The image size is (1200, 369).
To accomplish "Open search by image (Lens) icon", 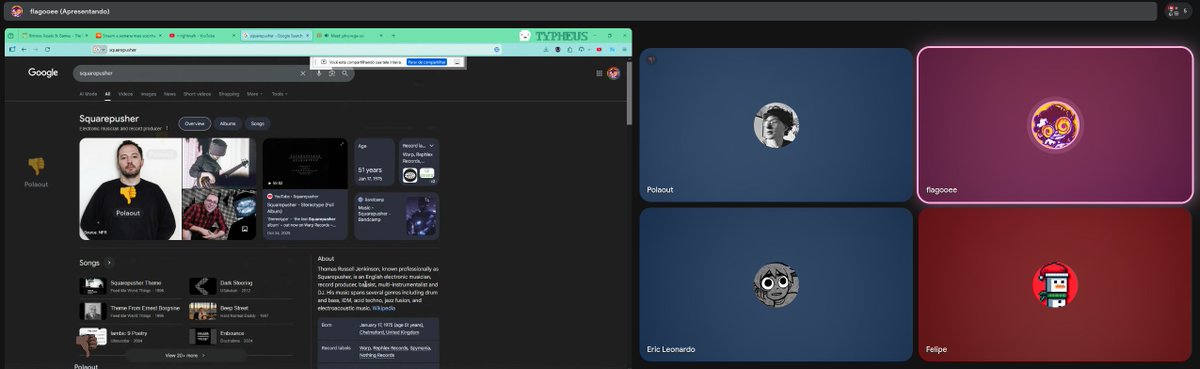I will tap(331, 73).
